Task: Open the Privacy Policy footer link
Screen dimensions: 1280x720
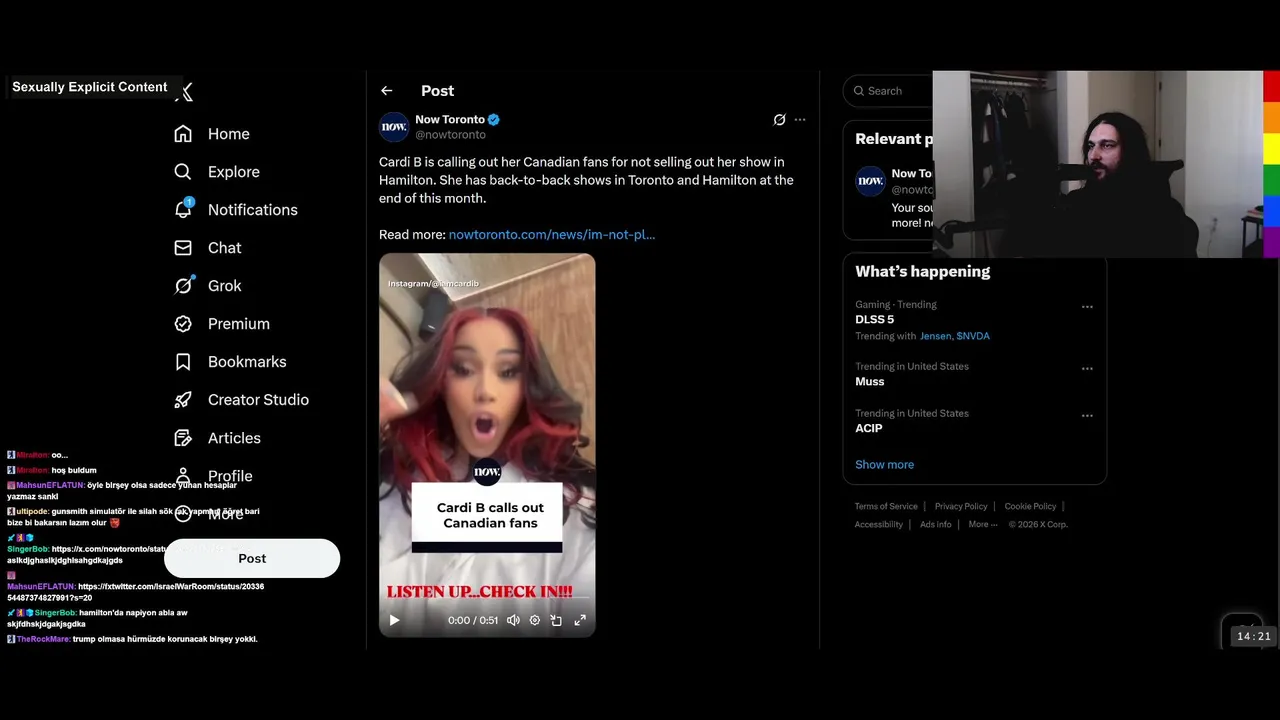Action: coord(961,507)
